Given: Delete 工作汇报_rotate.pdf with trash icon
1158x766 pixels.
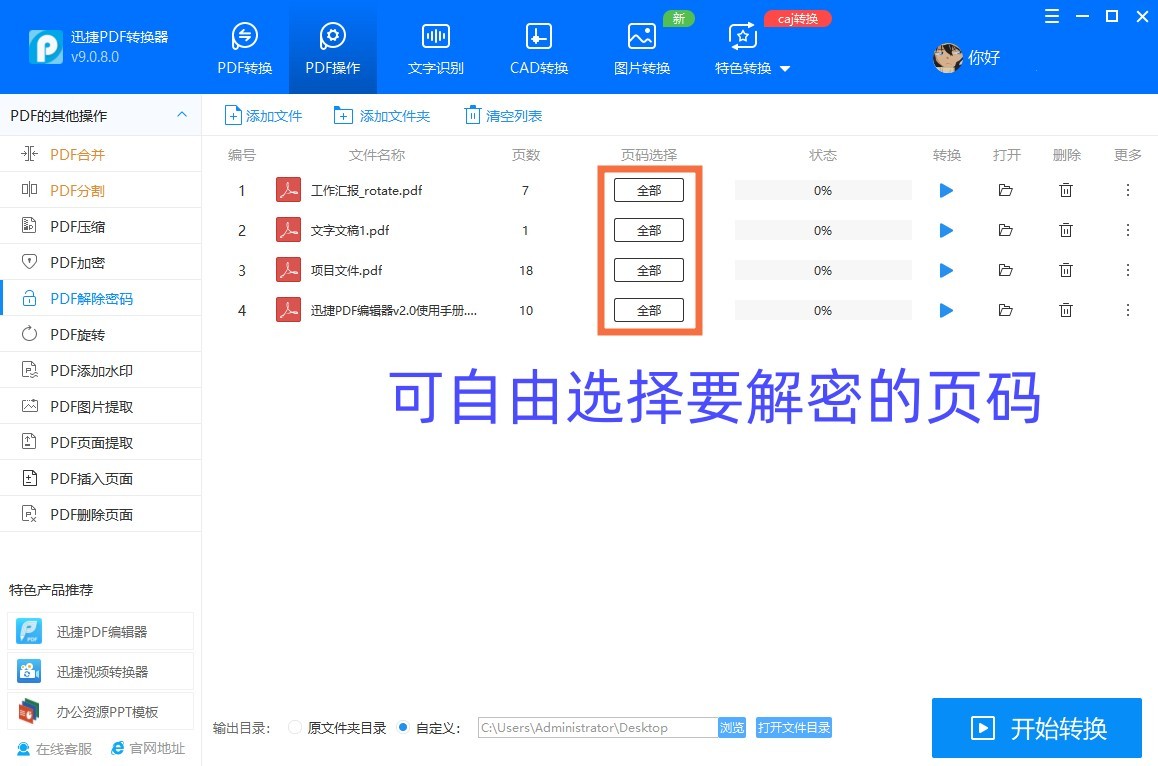Looking at the screenshot, I should pos(1066,191).
